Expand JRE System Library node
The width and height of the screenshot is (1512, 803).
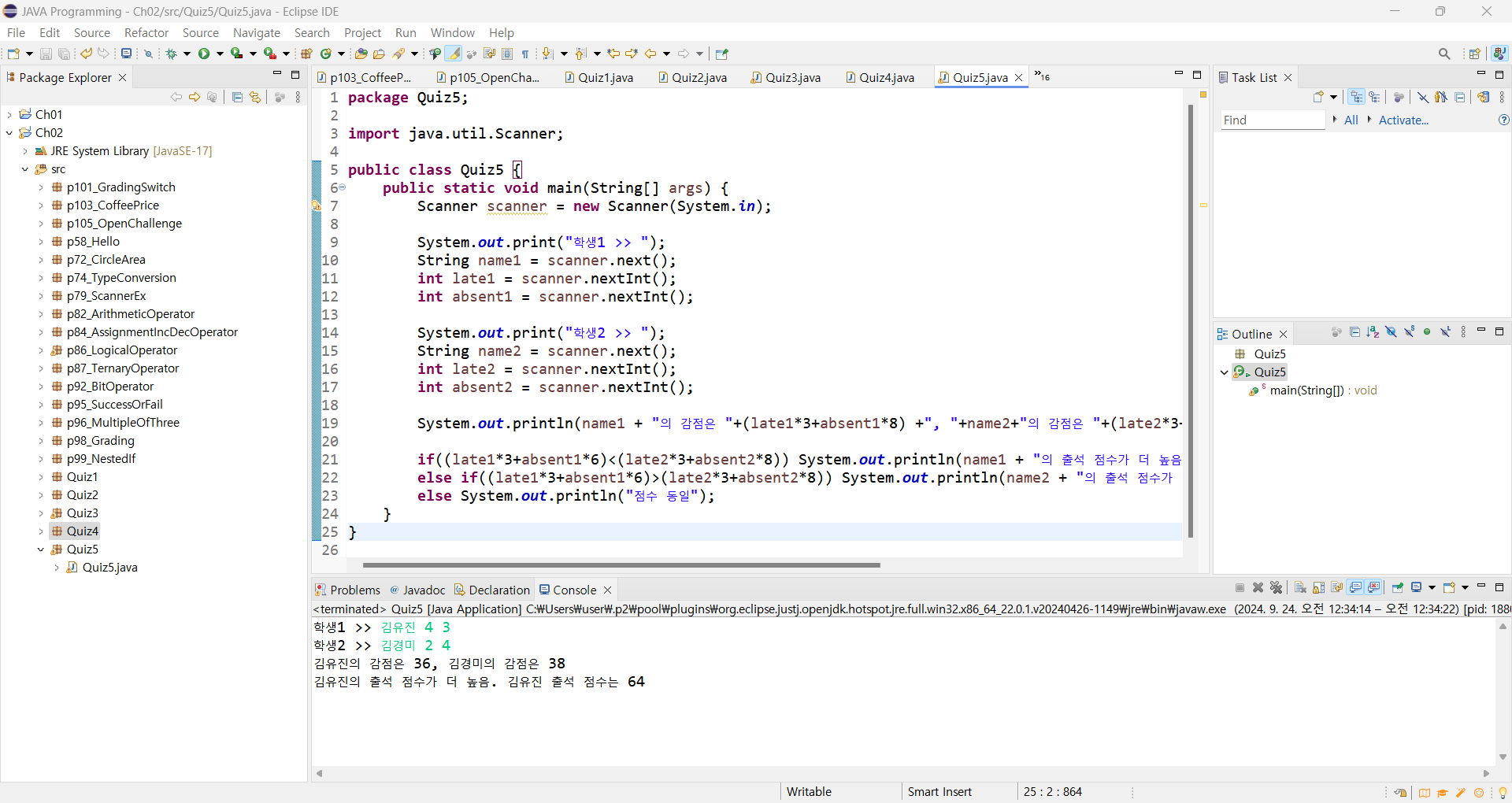point(25,151)
